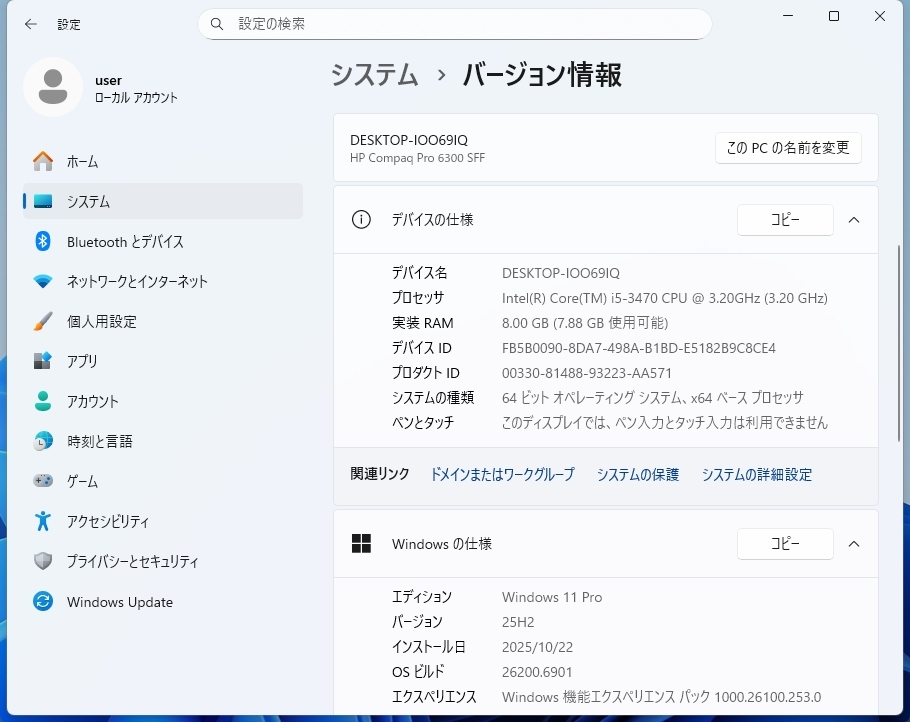Select the 個人用設定 paintbrush icon

[x=43, y=321]
